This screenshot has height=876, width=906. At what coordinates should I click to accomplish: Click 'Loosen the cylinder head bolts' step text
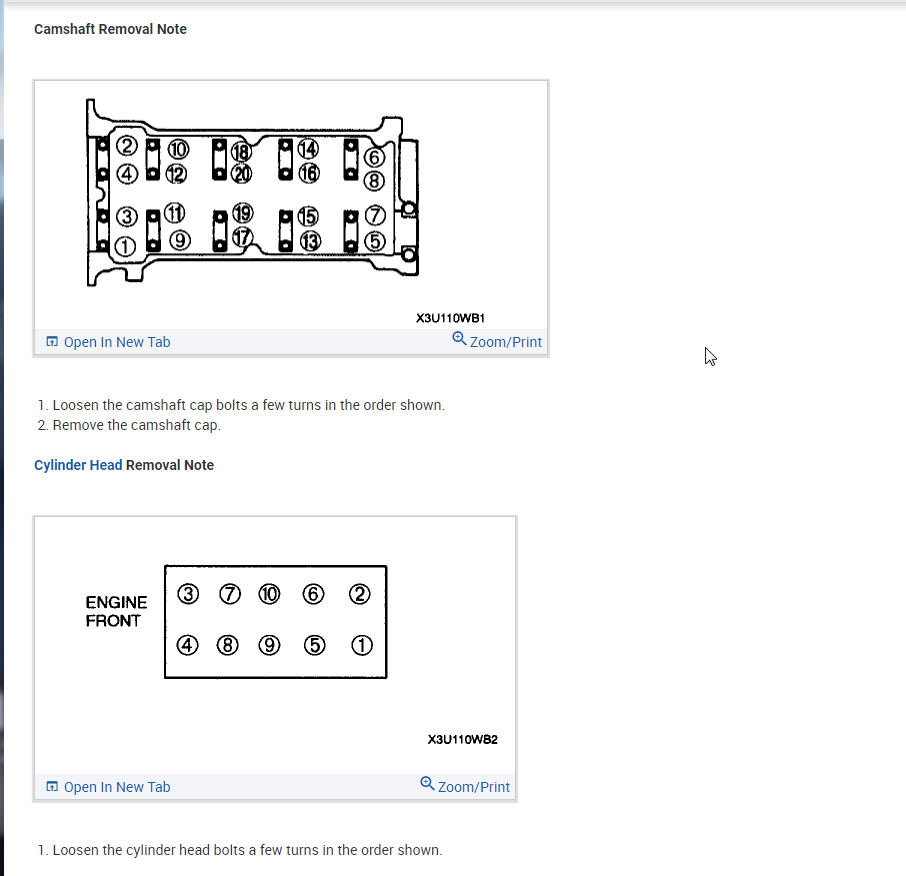[247, 850]
